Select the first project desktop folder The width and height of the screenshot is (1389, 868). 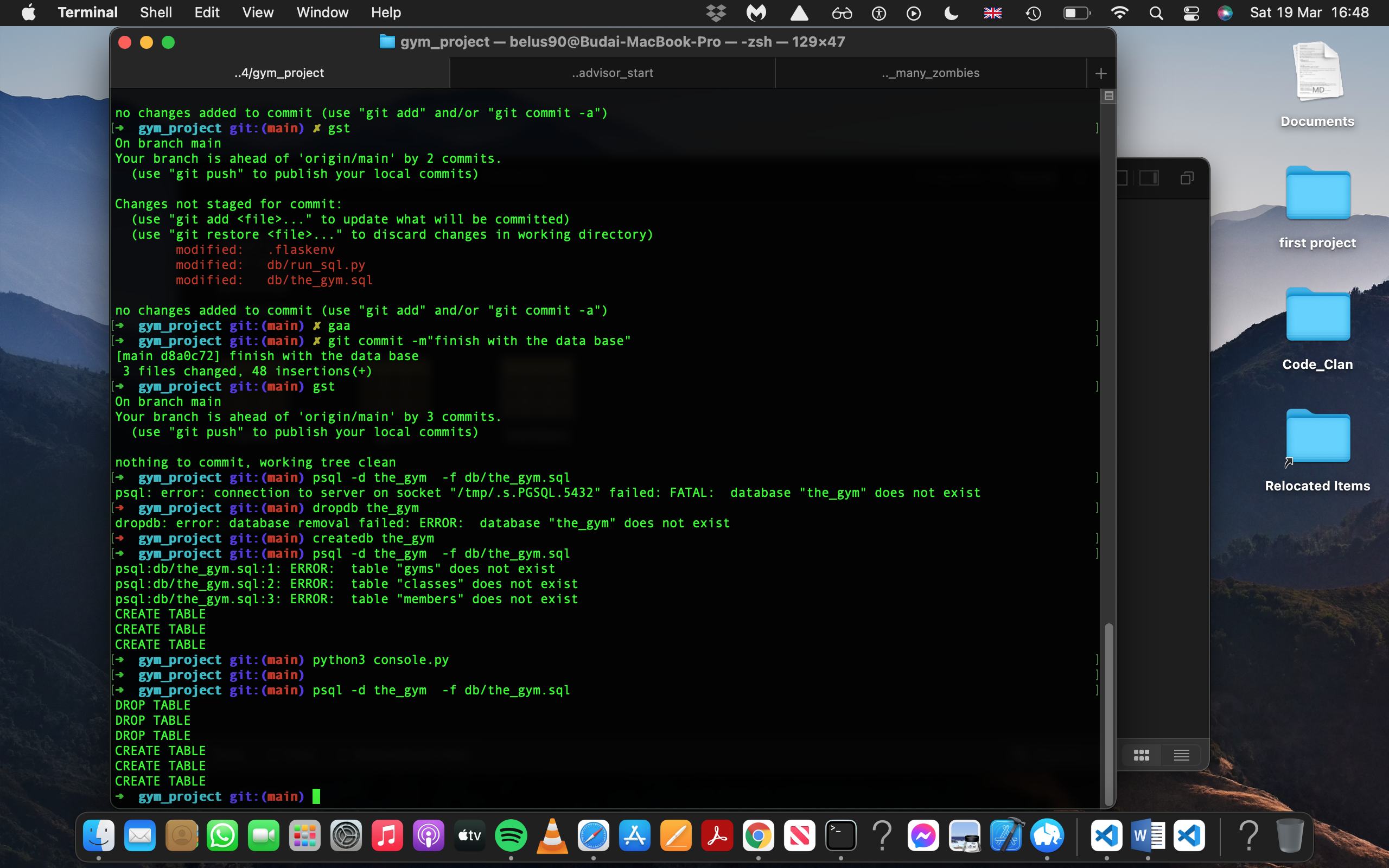point(1317,207)
